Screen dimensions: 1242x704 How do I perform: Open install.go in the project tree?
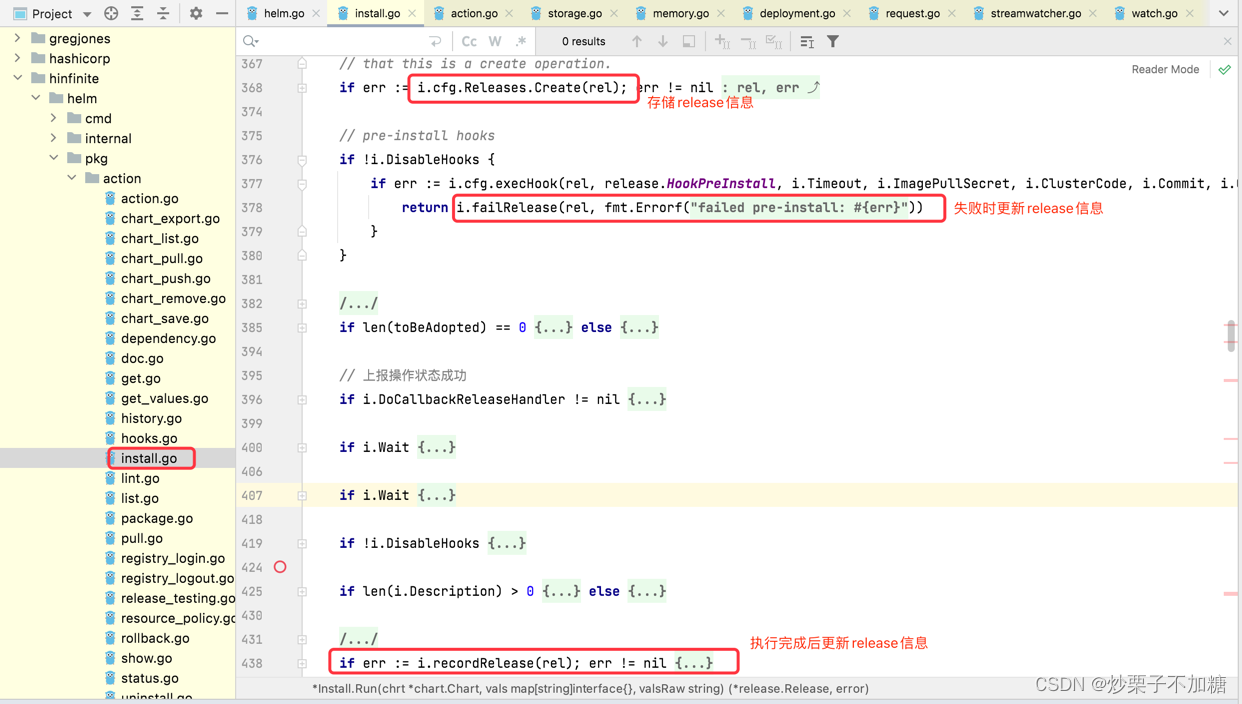pyautogui.click(x=149, y=458)
